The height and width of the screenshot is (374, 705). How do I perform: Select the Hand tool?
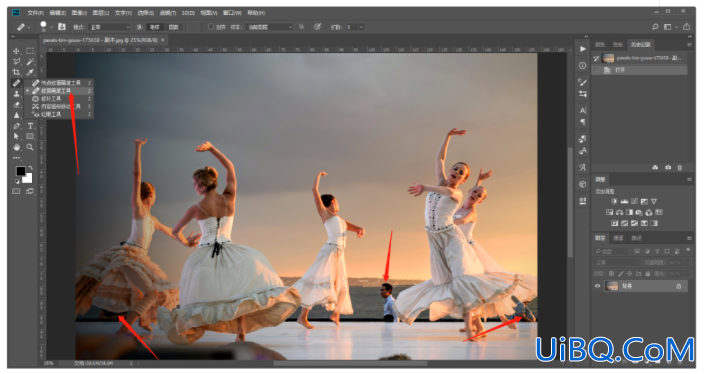pos(17,147)
